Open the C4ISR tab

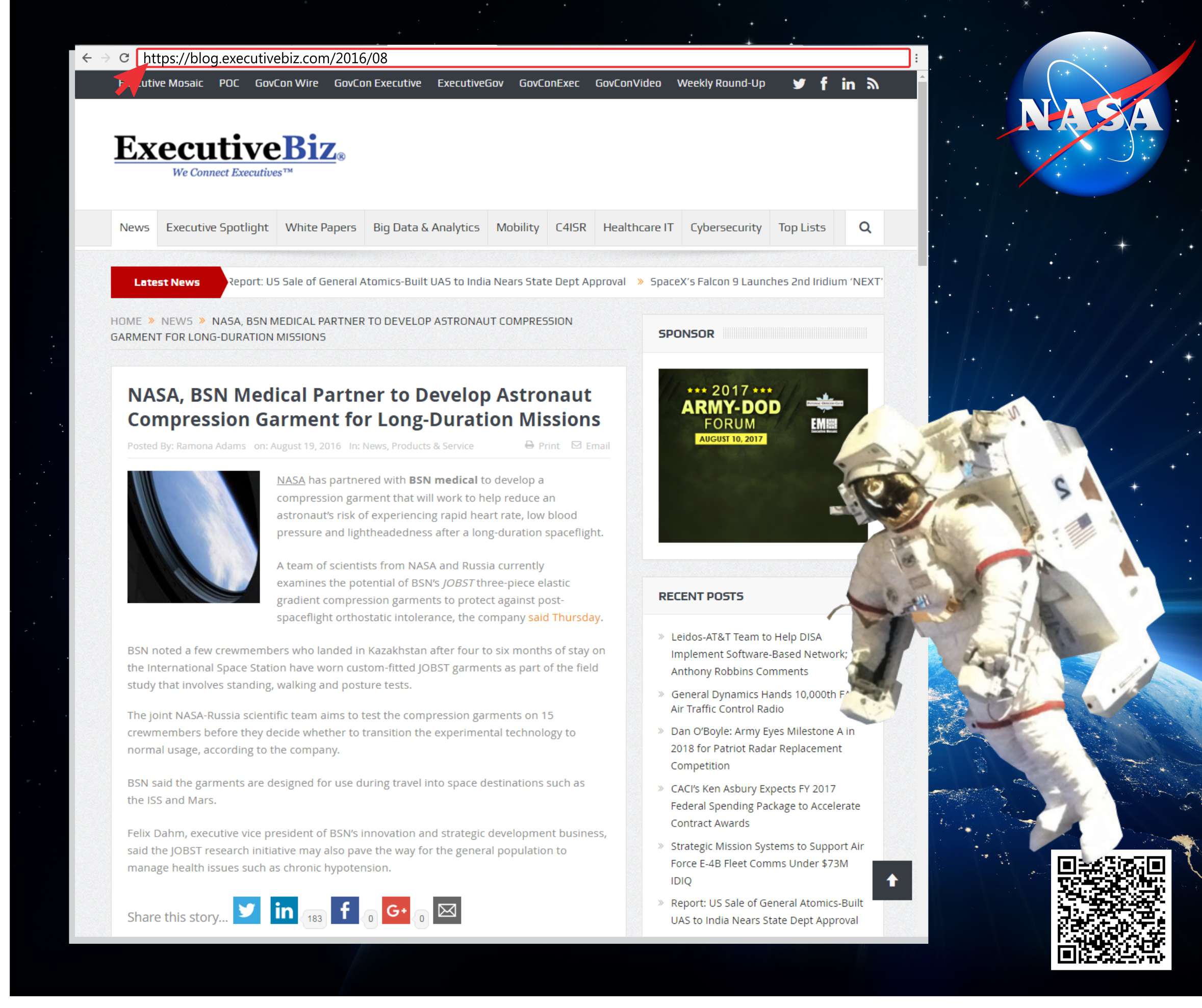pos(571,228)
